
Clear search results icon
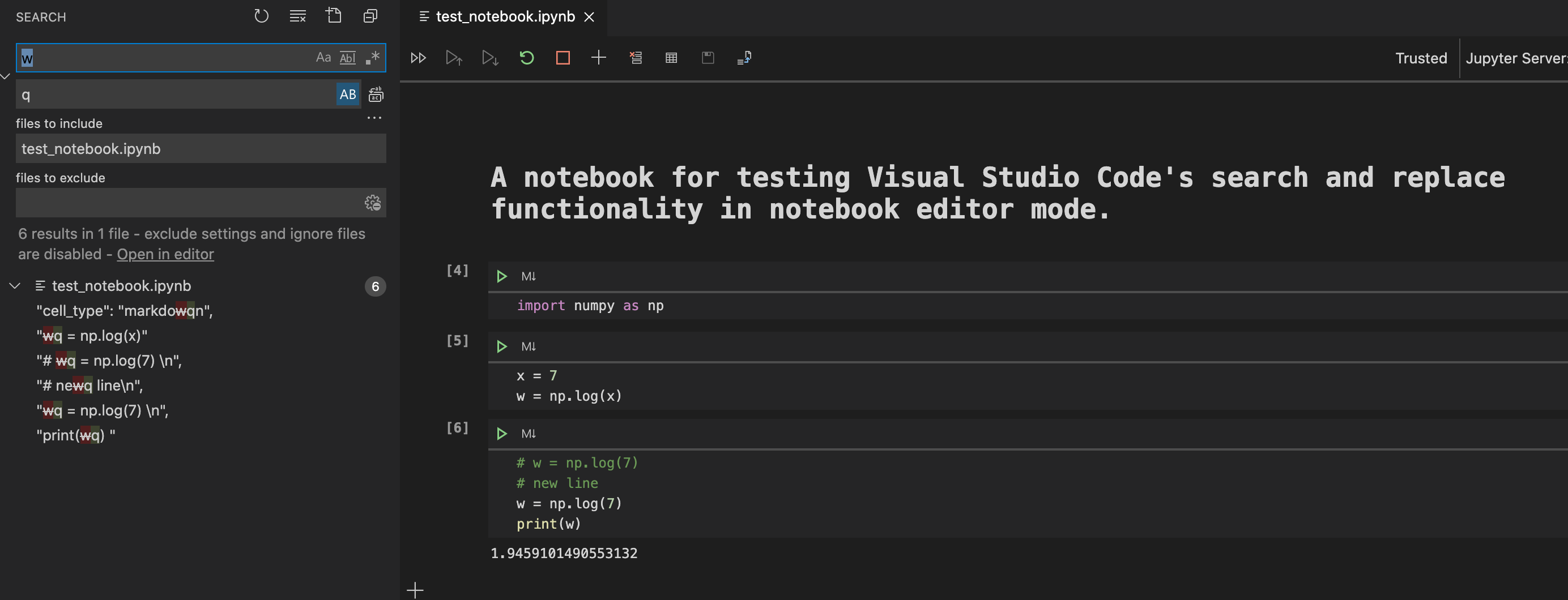coord(297,16)
